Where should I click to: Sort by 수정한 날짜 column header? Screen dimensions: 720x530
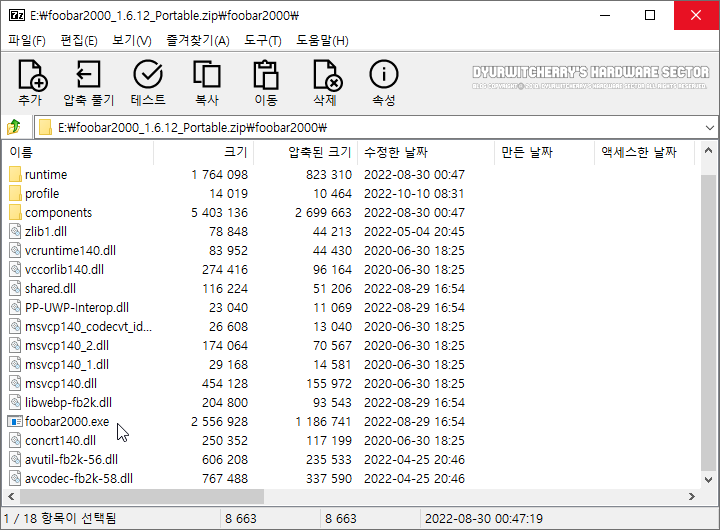pos(426,152)
